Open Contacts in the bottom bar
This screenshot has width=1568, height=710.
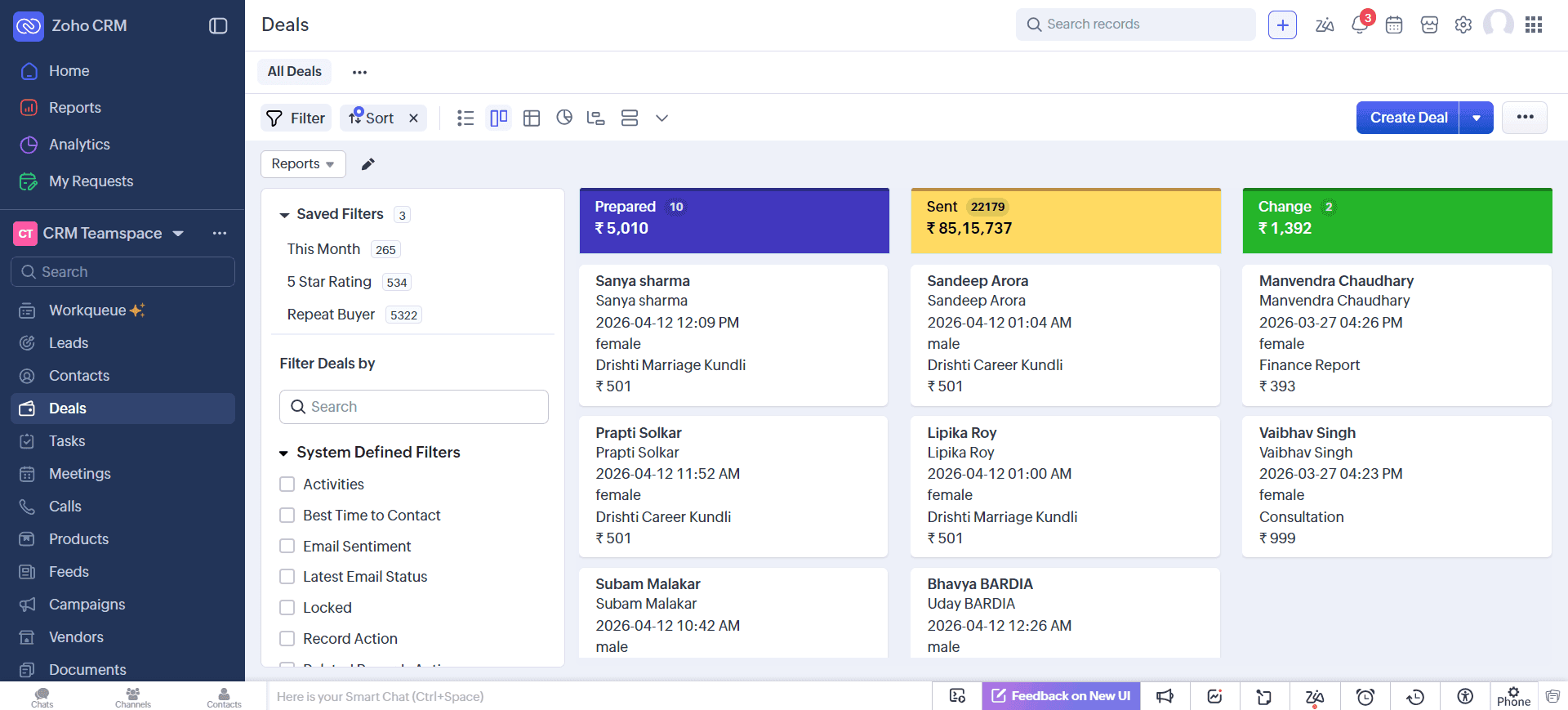224,697
